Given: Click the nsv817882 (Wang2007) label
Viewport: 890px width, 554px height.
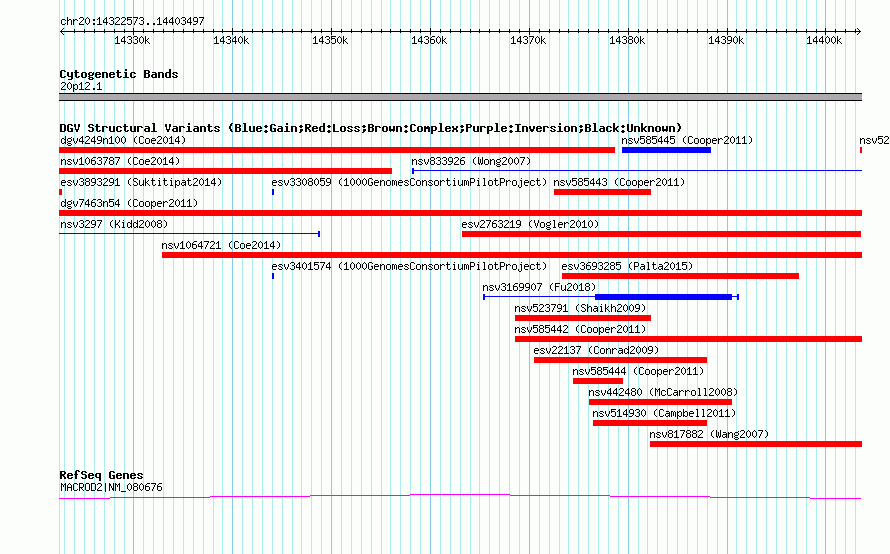Looking at the screenshot, I should point(709,434).
